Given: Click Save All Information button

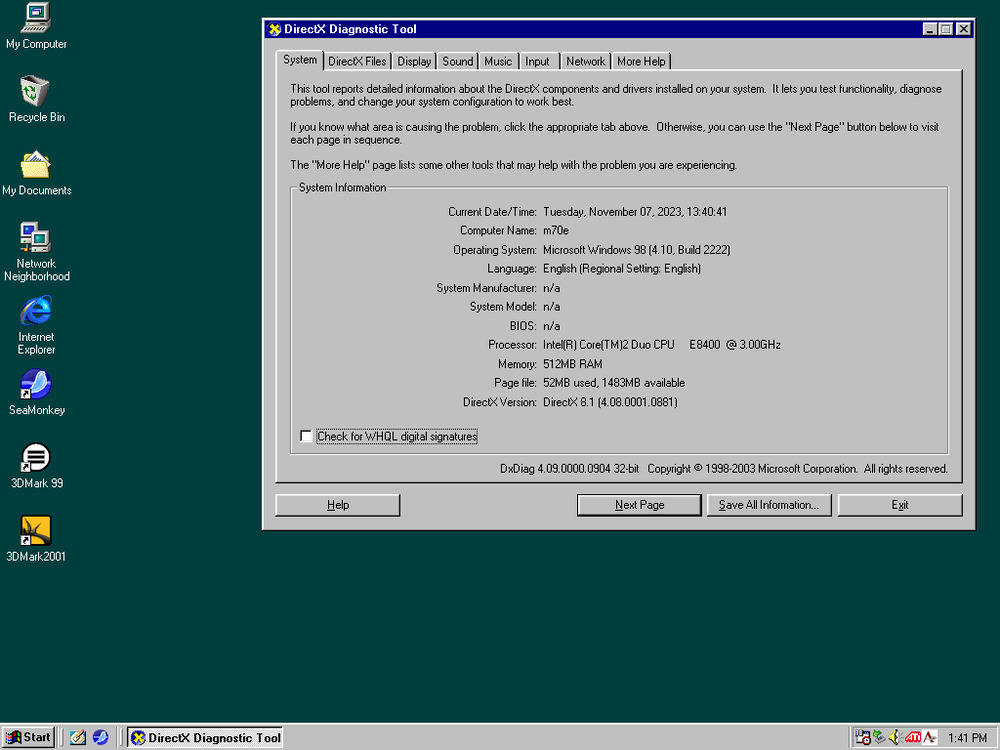Looking at the screenshot, I should coord(768,504).
